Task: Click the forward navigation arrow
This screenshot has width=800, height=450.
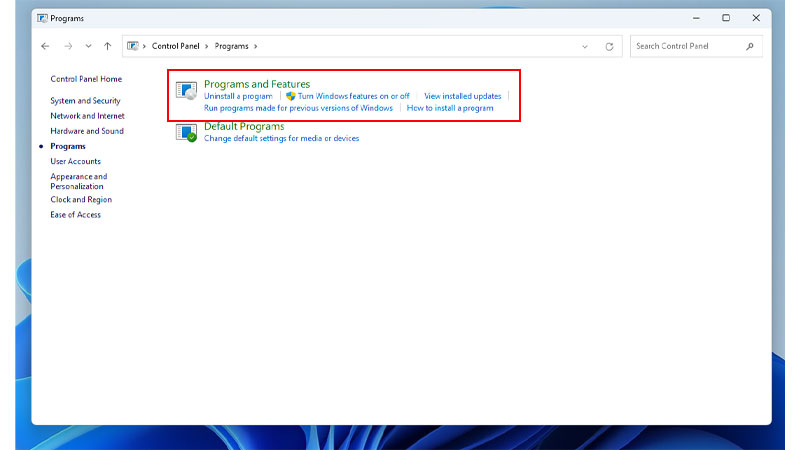Action: (x=68, y=46)
